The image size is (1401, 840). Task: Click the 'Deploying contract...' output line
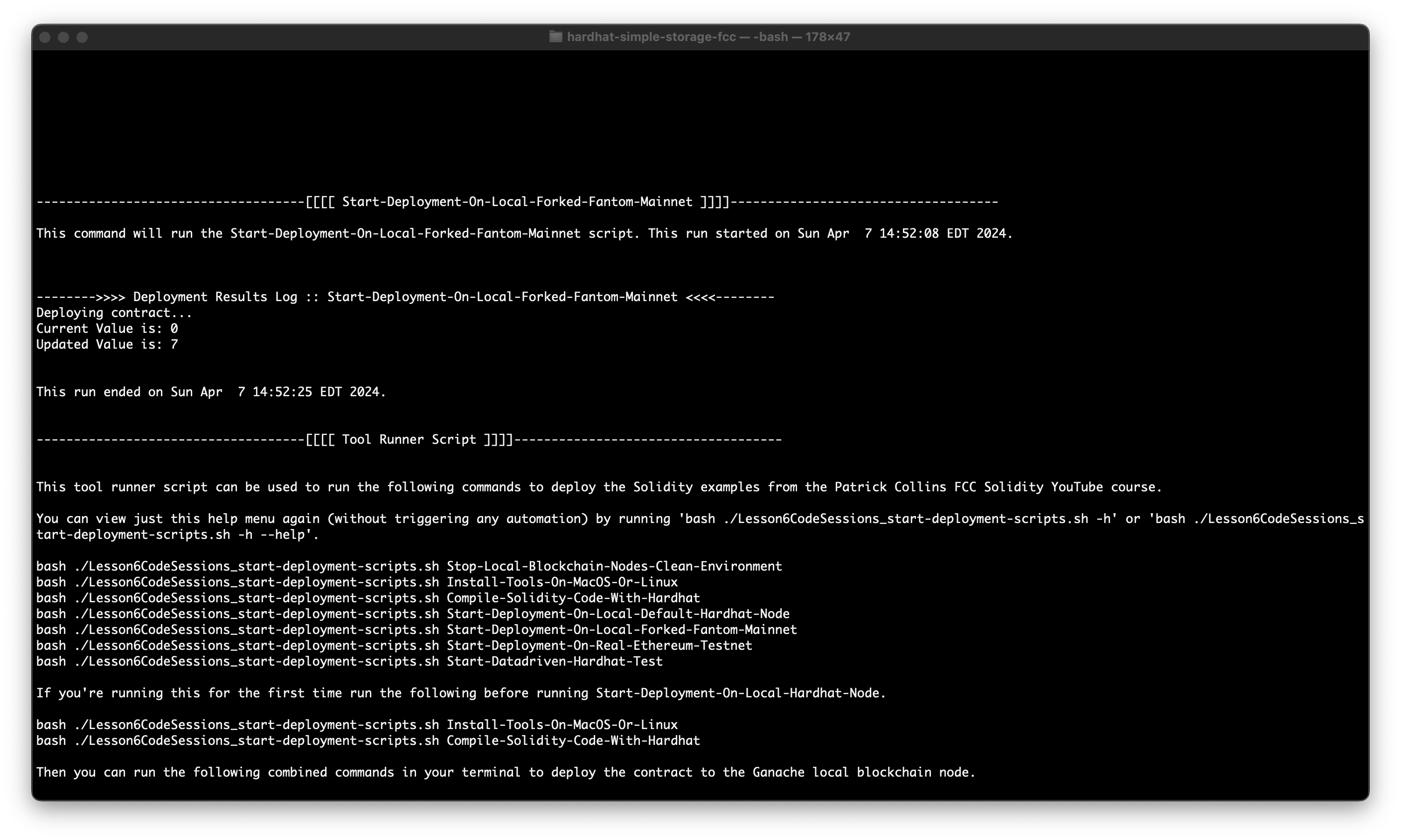click(114, 312)
